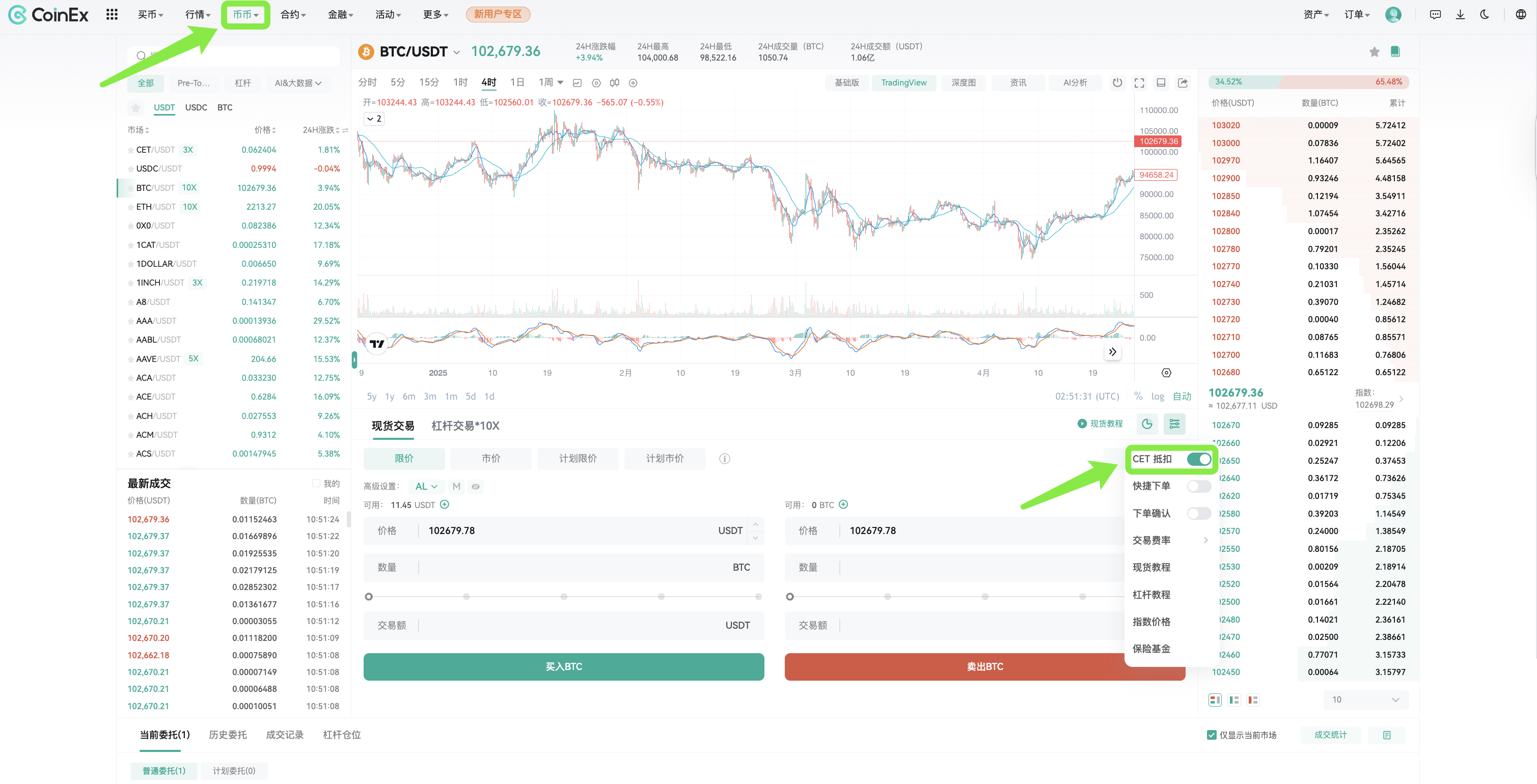
Task: Select ETH/USDT in market list
Action: coord(233,207)
